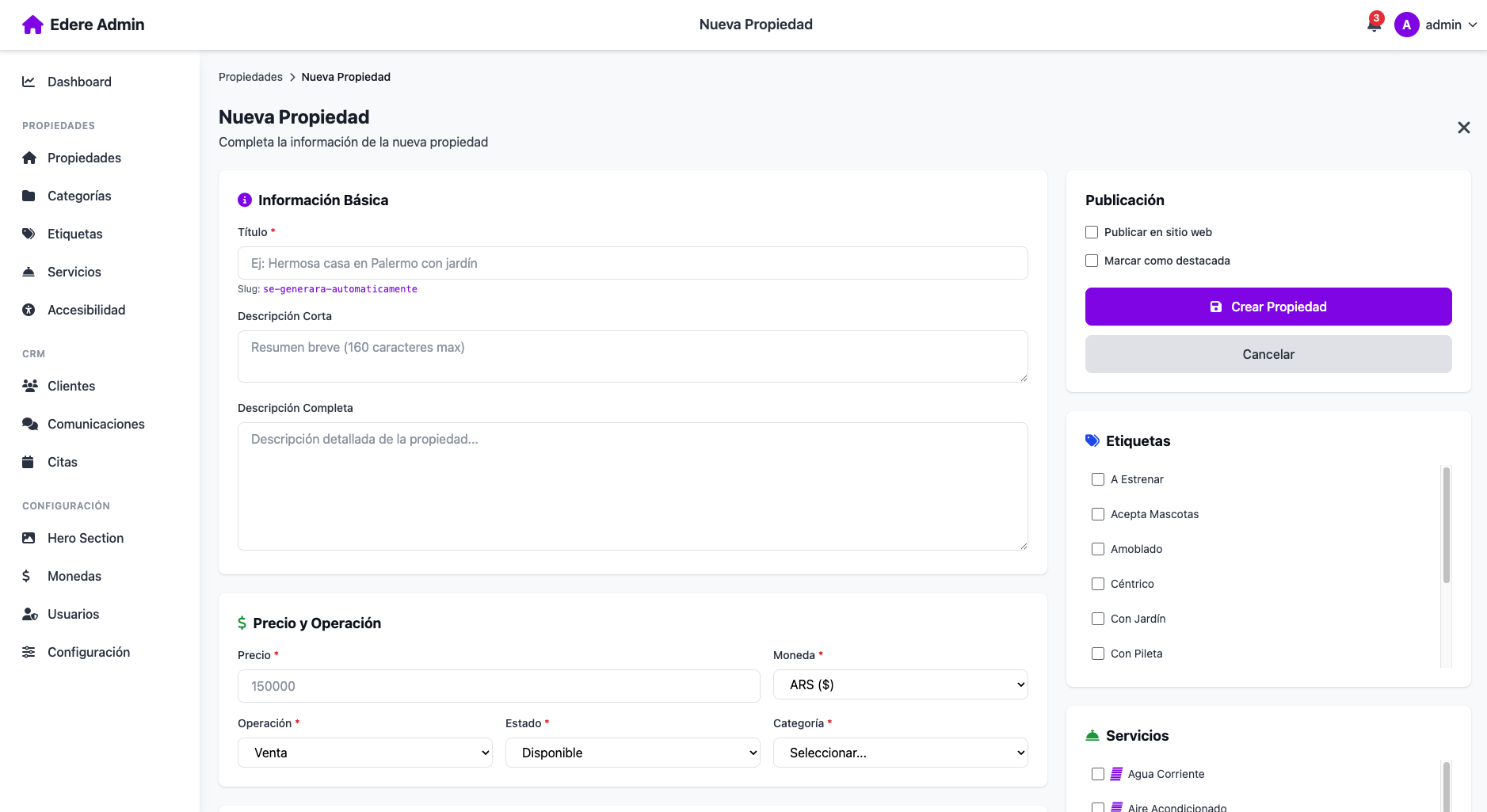Click the Propiedades breadcrumb link
This screenshot has width=1487, height=812.
(x=250, y=77)
